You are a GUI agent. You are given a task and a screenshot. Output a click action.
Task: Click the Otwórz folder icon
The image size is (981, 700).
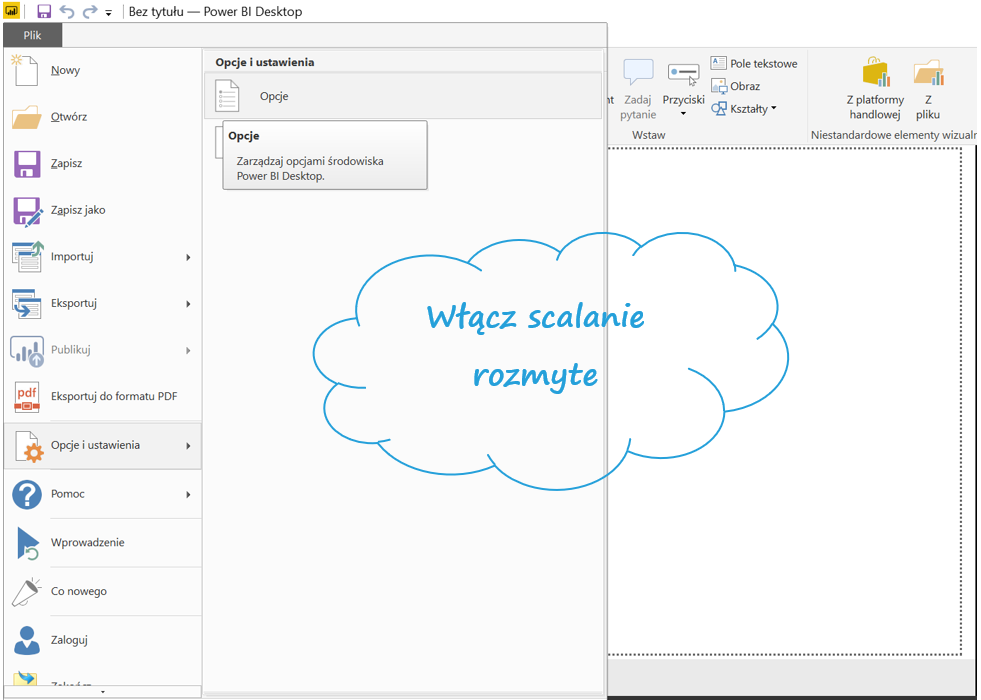26,117
